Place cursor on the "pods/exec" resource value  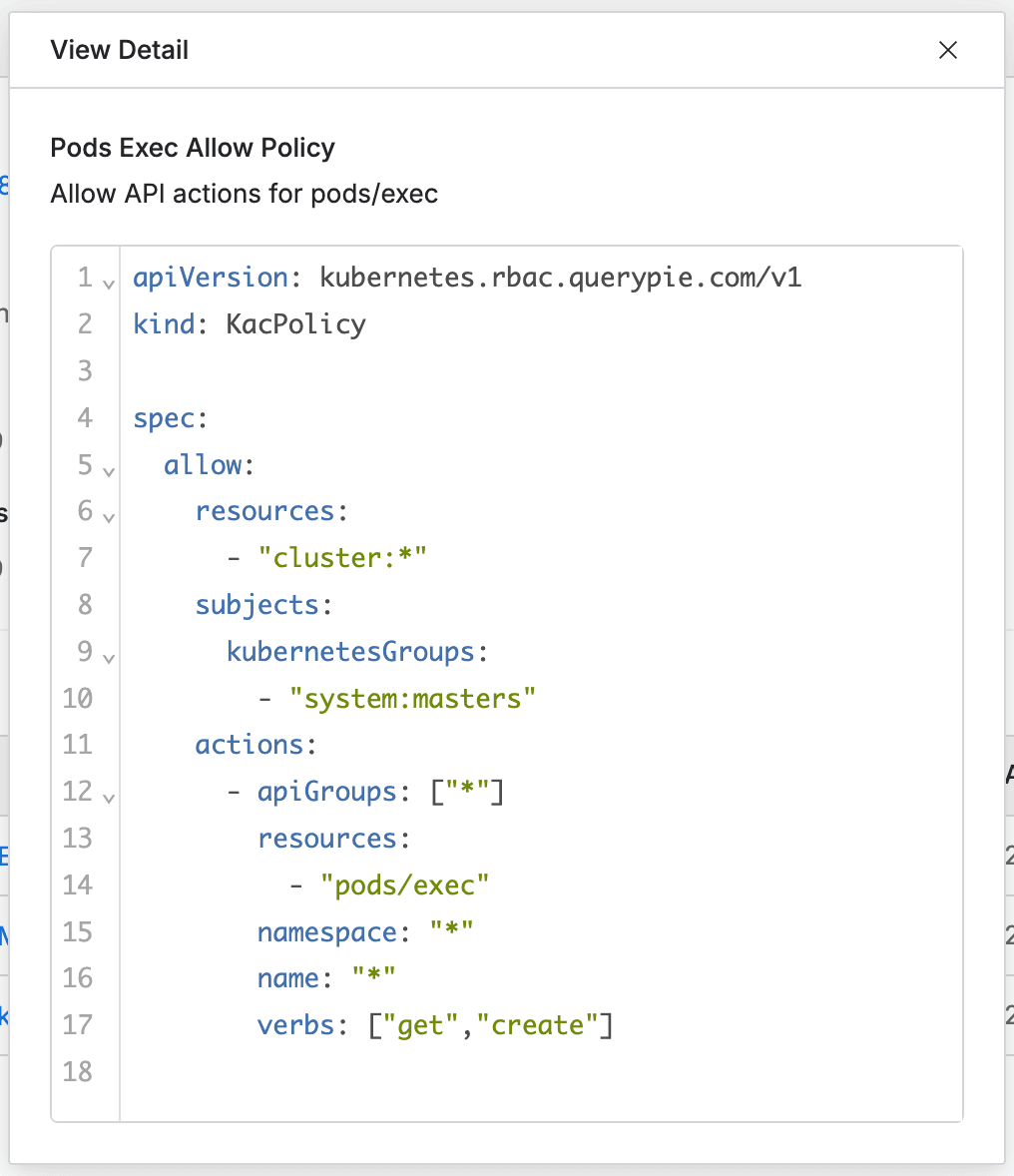(x=404, y=885)
